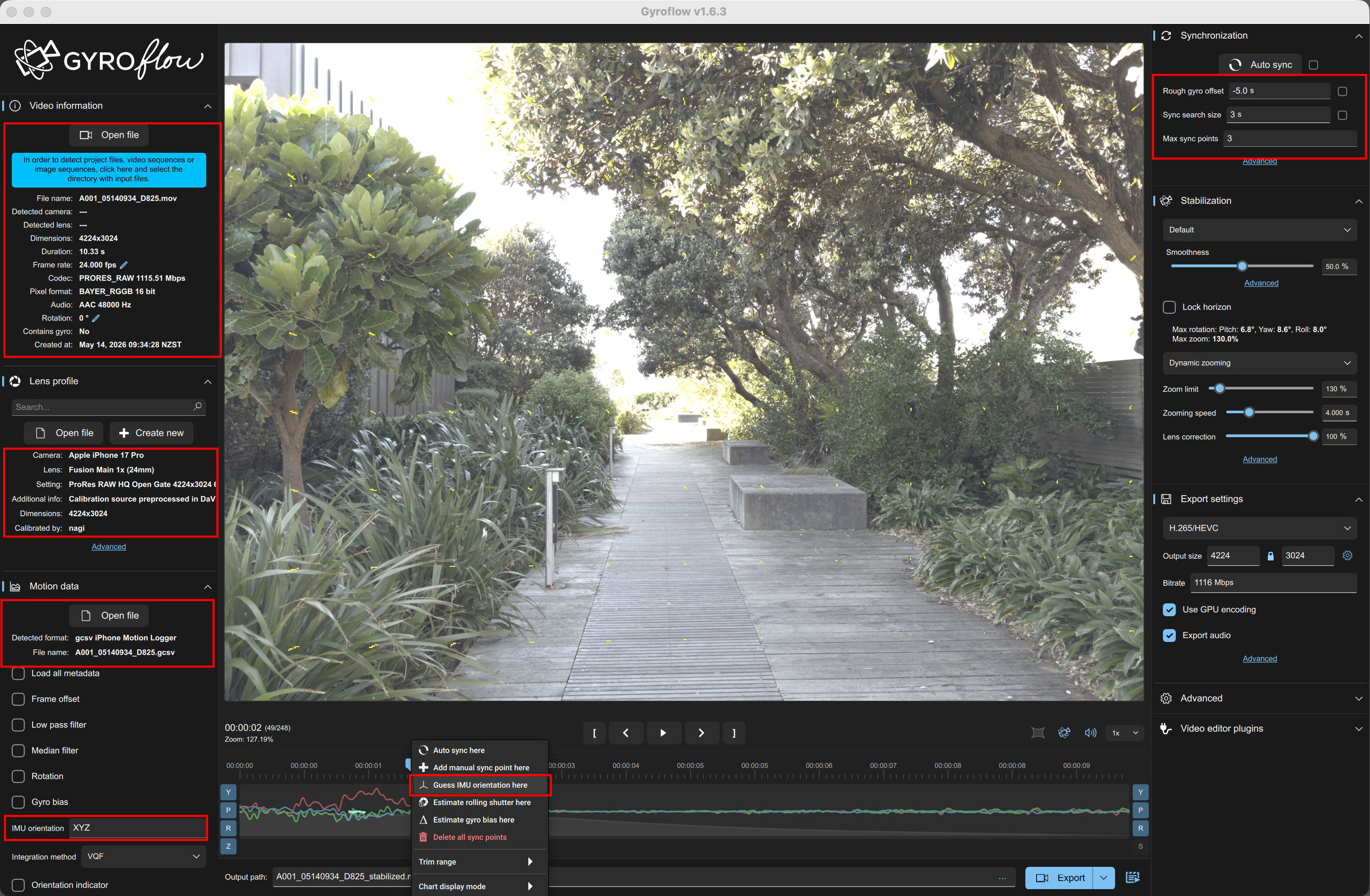Open Trim range submenu
The image size is (1370, 896).
479,862
